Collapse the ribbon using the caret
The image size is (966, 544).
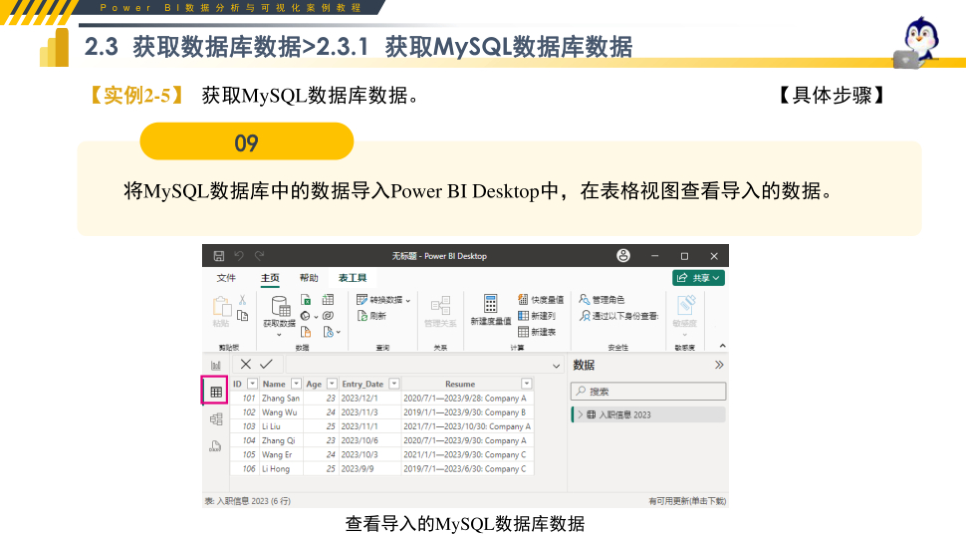click(x=722, y=346)
